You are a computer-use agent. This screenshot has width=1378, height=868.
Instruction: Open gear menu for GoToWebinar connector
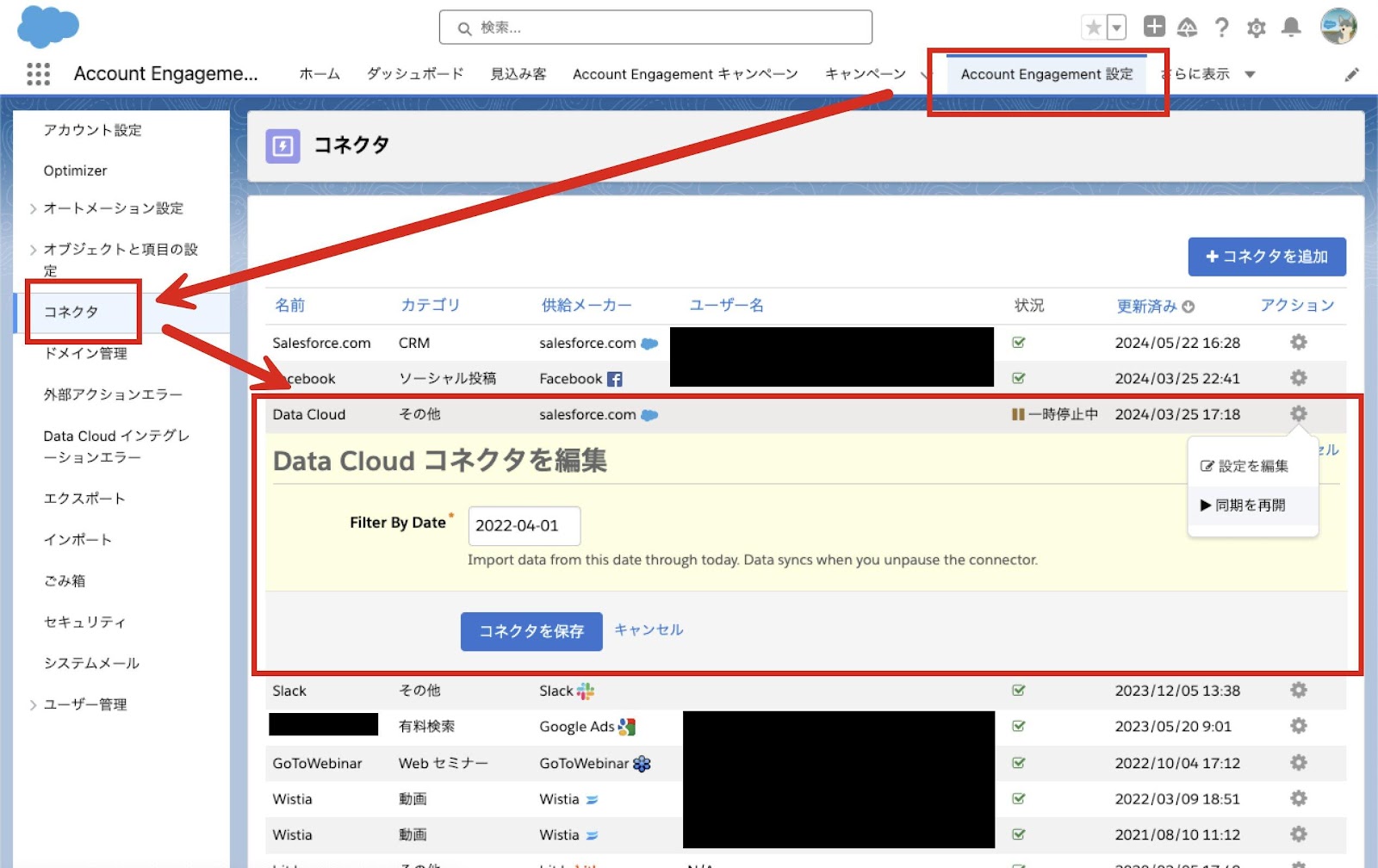(1299, 763)
